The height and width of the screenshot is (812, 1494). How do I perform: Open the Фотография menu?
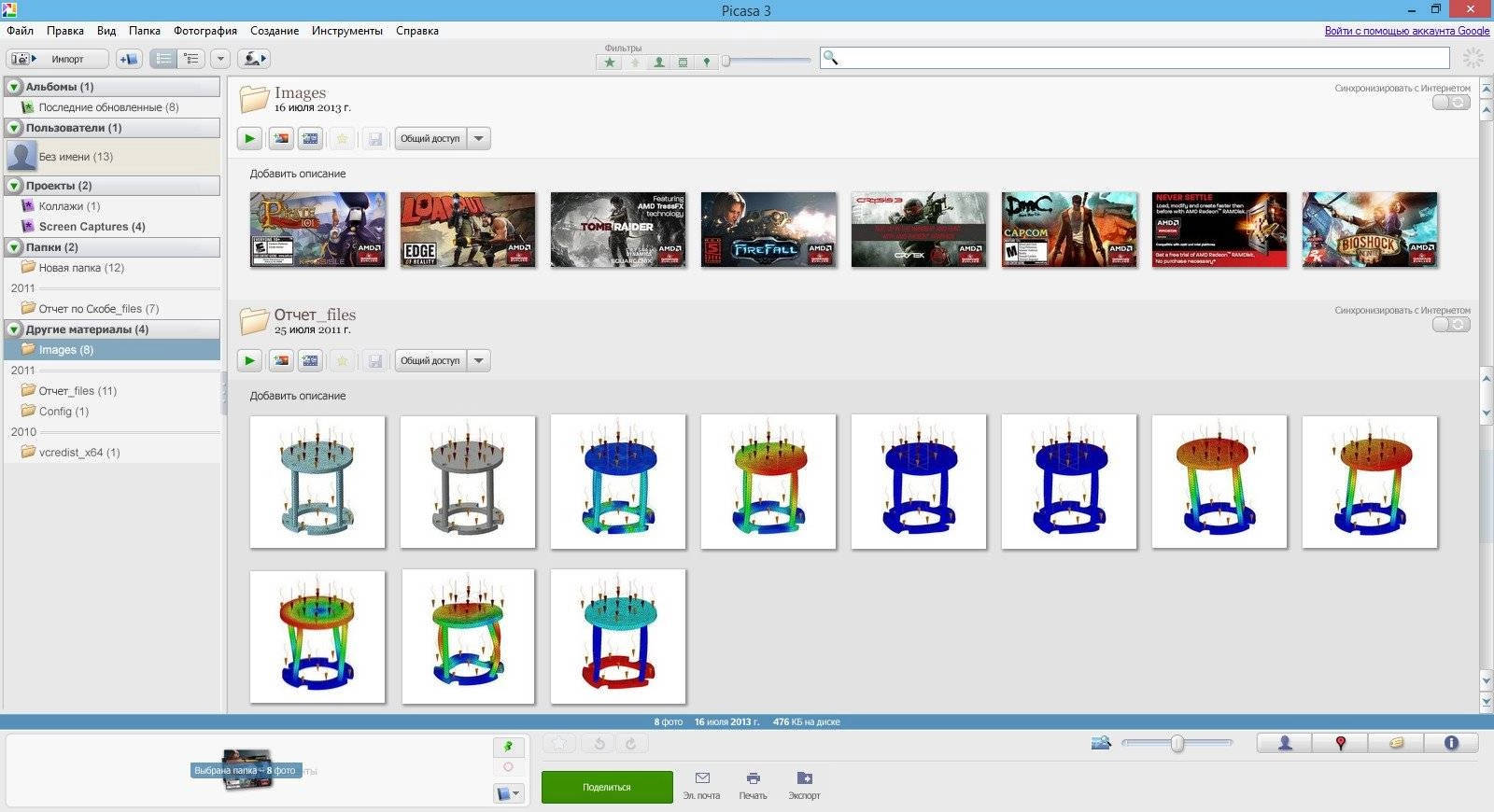click(x=205, y=31)
